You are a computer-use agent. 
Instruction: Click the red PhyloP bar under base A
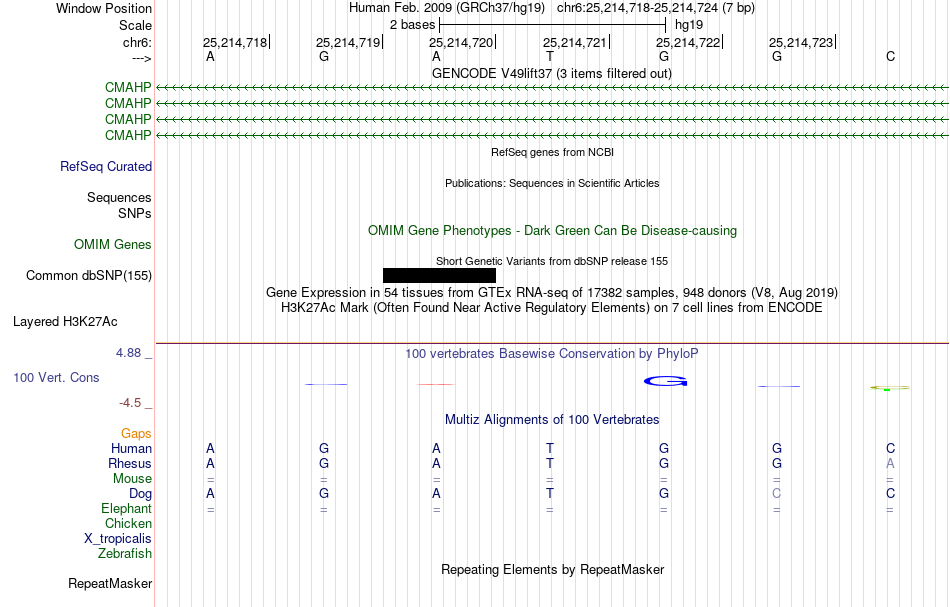click(436, 384)
